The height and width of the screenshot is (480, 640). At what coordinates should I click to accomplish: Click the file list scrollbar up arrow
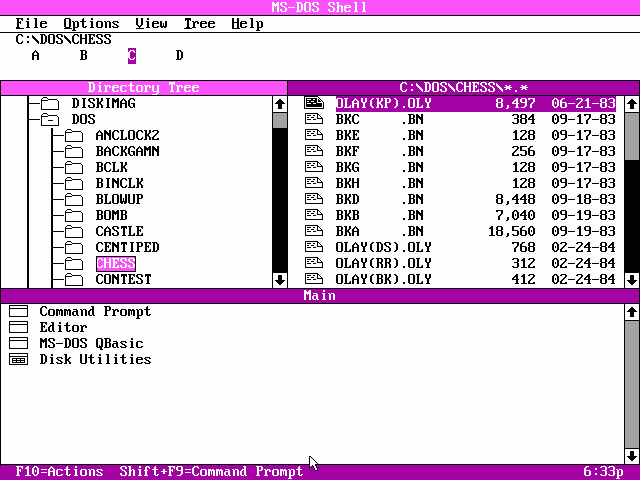click(x=631, y=104)
